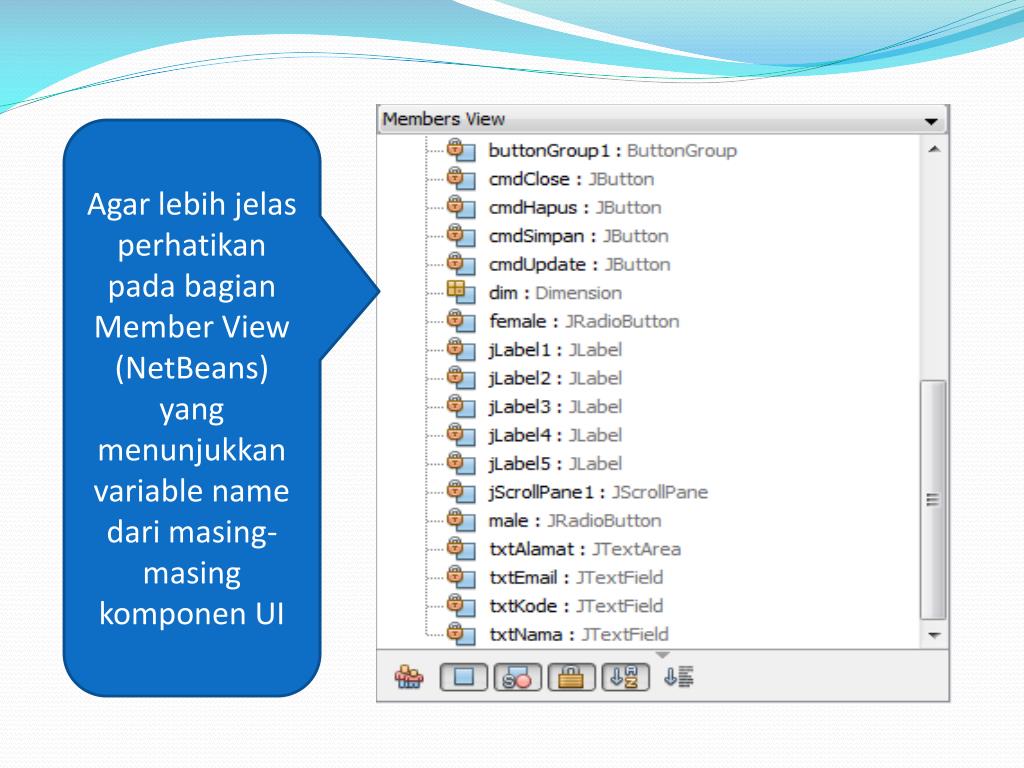Click the field icon beside cmdSimpan
The height and width of the screenshot is (768, 1024).
461,236
